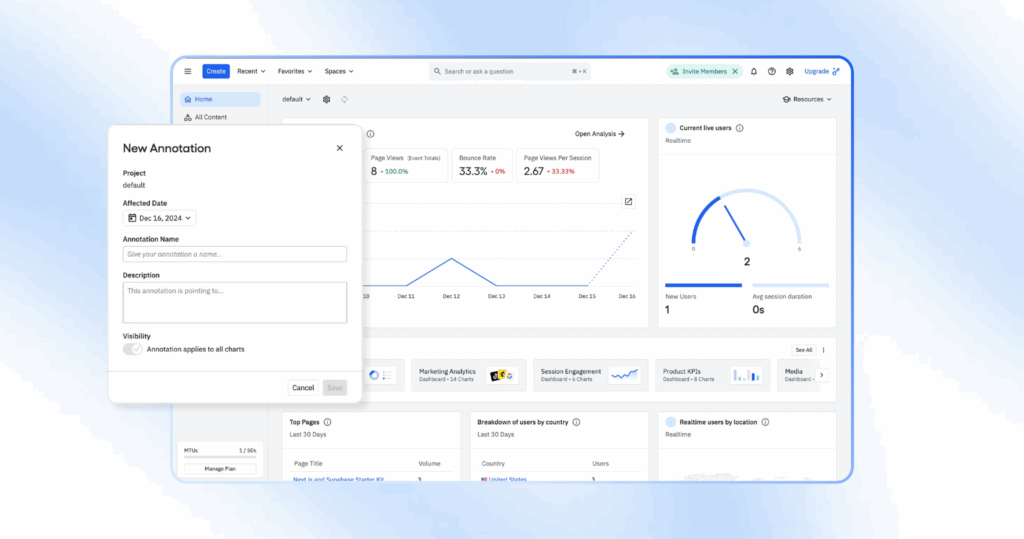The image size is (1024, 539).
Task: Close the New Annotation dialog
Action: point(340,148)
